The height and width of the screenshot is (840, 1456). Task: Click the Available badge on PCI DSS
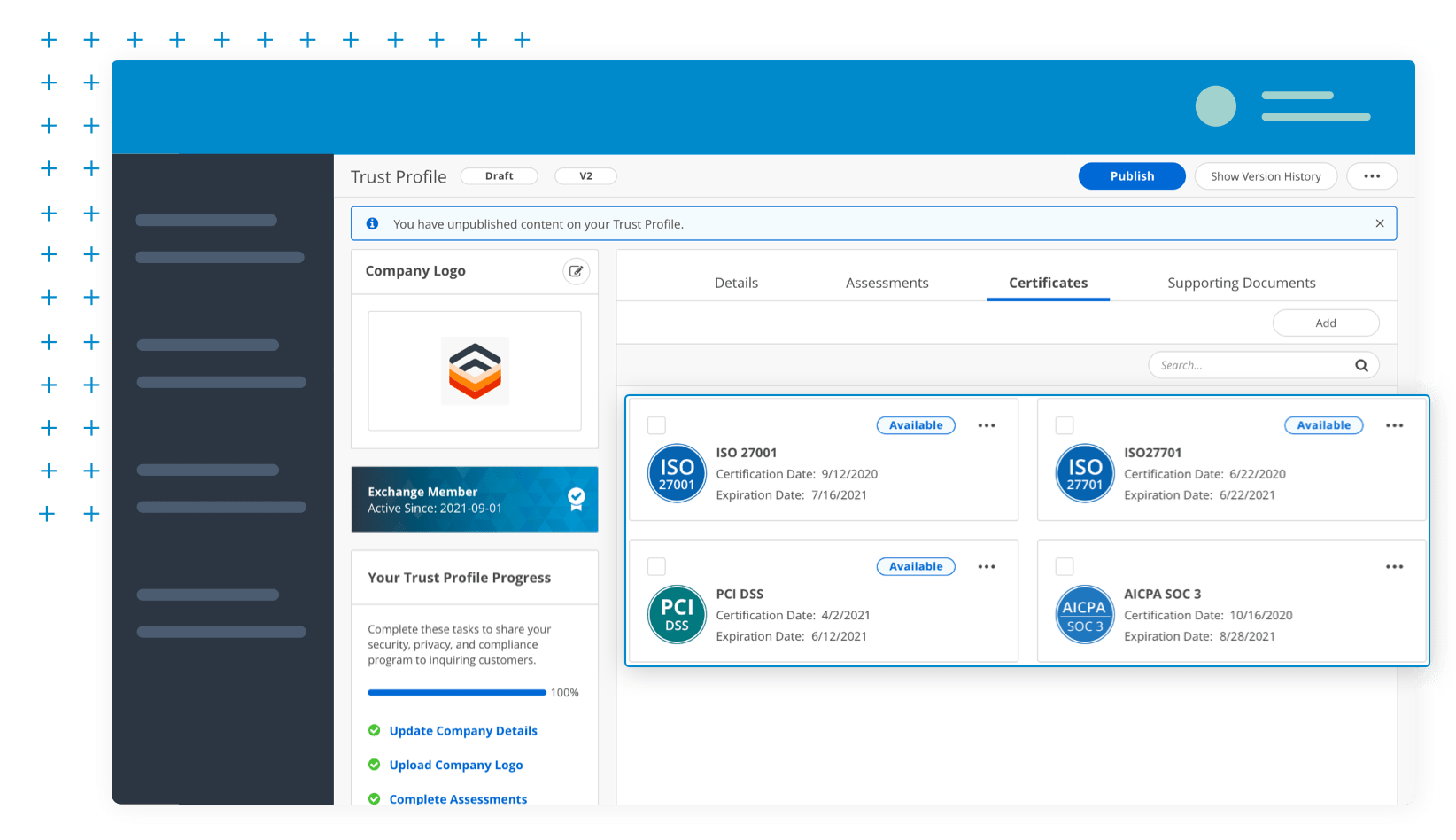coord(916,566)
